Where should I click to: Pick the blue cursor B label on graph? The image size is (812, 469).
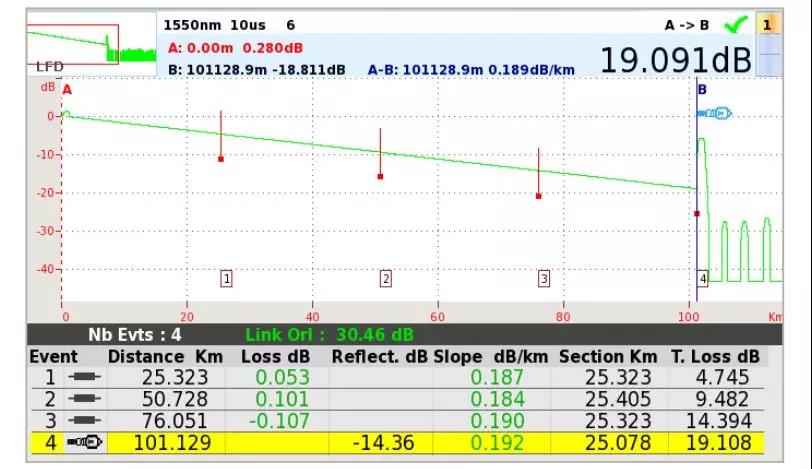[701, 90]
